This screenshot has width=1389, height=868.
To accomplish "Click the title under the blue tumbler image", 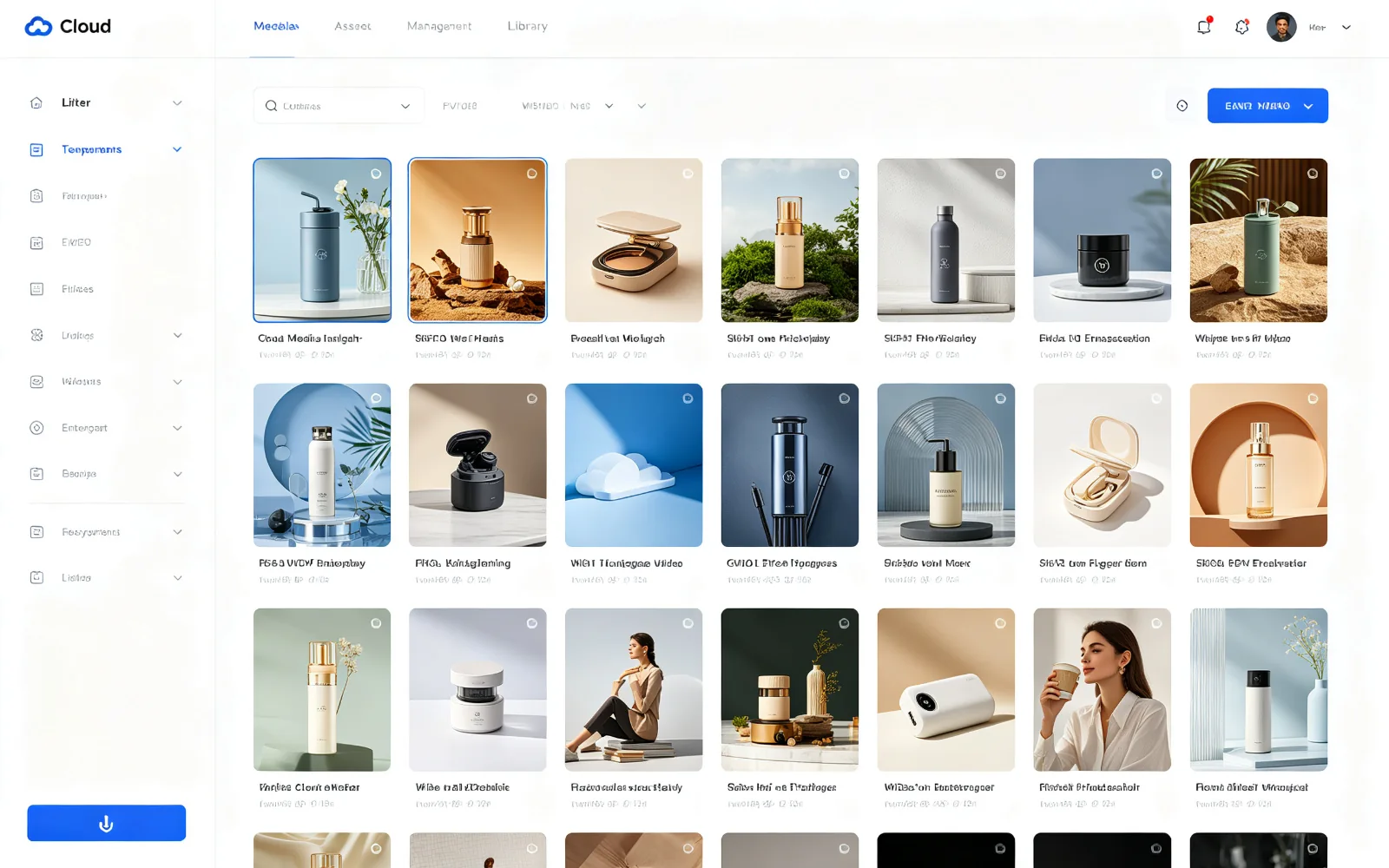I will (310, 339).
